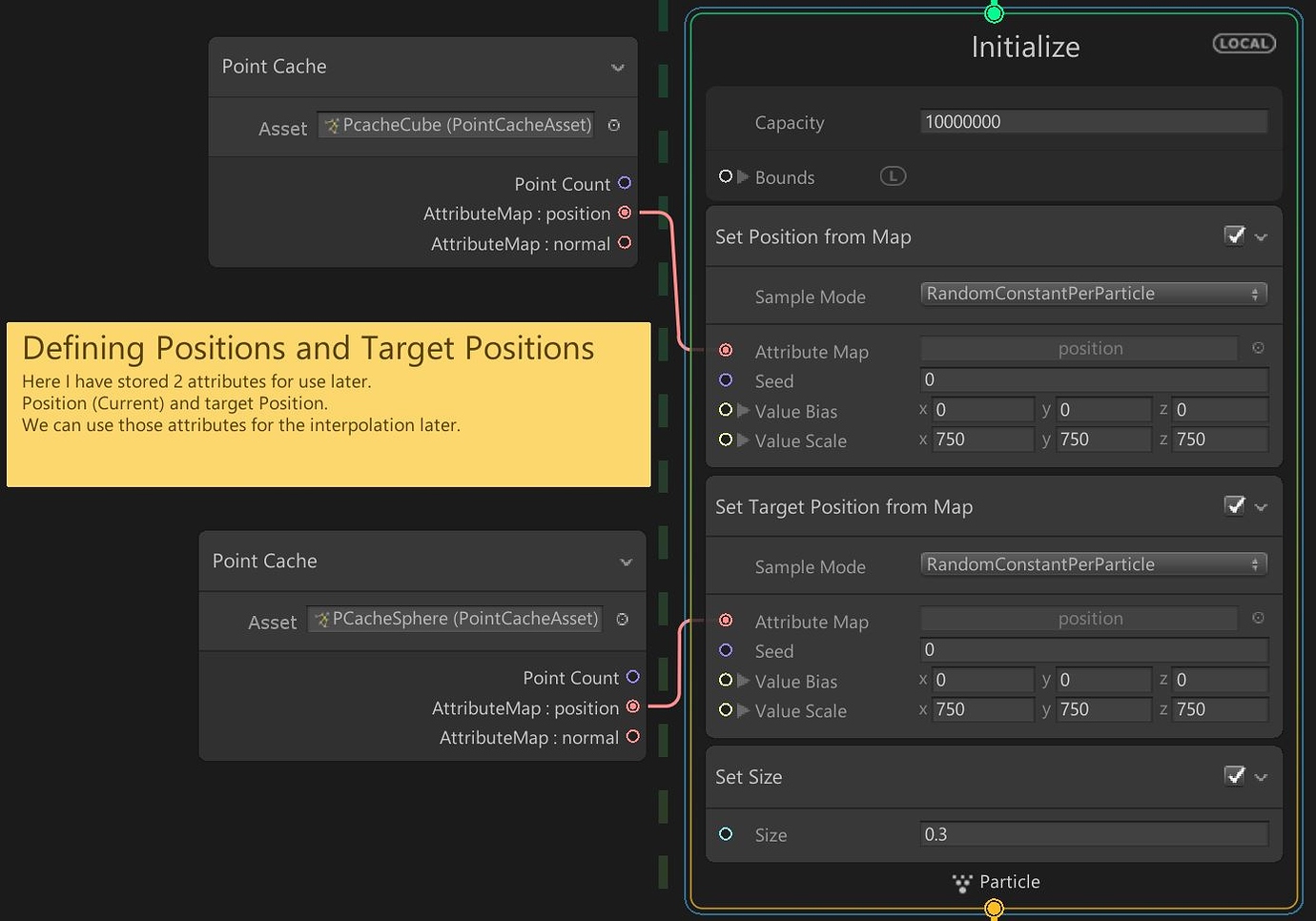The image size is (1316, 921).
Task: Open asset picker for PcacheCube asset
Action: [x=614, y=125]
